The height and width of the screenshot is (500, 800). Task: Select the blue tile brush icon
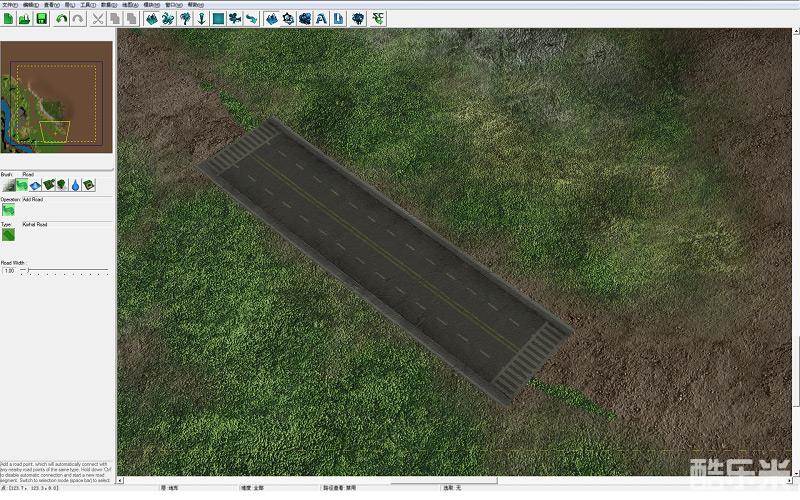click(x=35, y=185)
